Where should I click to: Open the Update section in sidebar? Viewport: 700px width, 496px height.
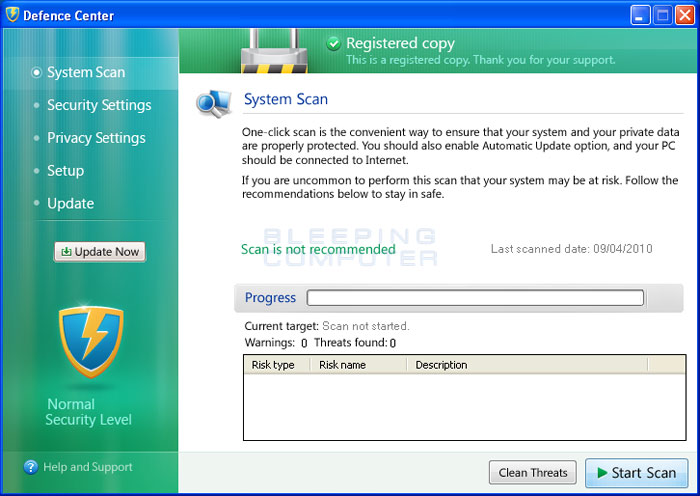coord(71,204)
